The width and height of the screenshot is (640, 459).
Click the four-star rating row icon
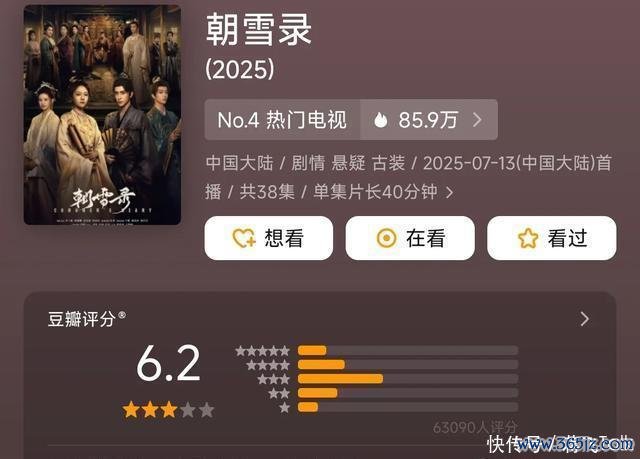[x=268, y=365]
